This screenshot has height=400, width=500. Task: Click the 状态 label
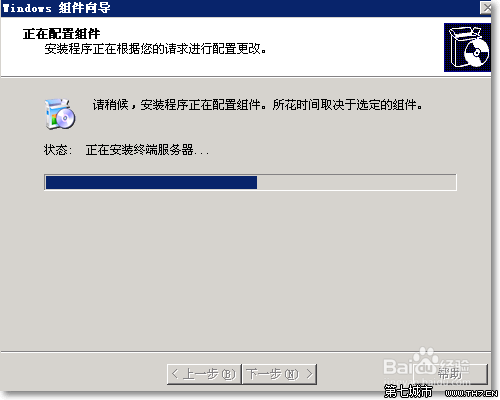click(x=58, y=150)
